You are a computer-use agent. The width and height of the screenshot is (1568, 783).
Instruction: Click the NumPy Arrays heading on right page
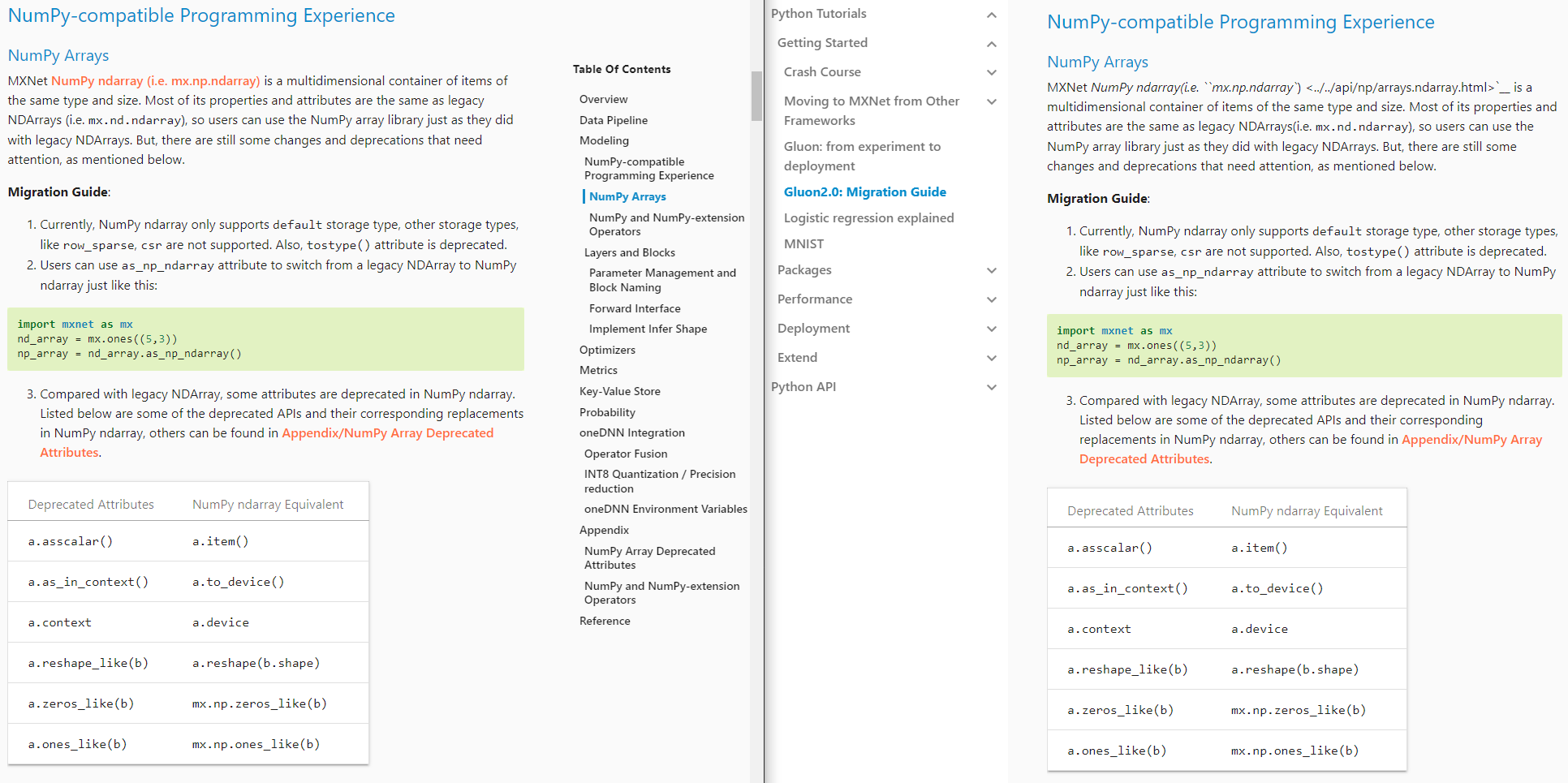point(1097,62)
